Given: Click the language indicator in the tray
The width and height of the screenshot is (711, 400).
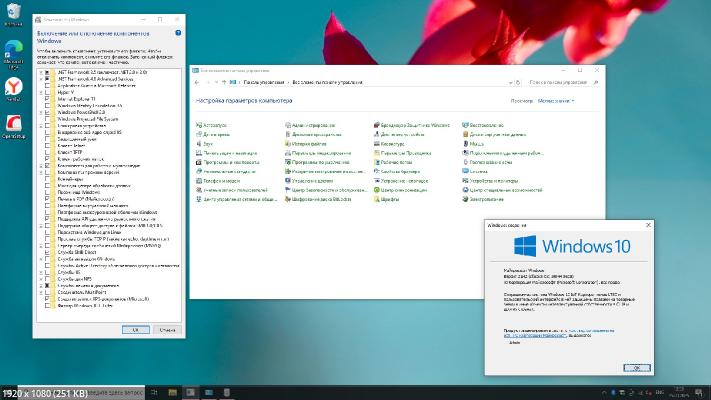Looking at the screenshot, I should pyautogui.click(x=660, y=393).
